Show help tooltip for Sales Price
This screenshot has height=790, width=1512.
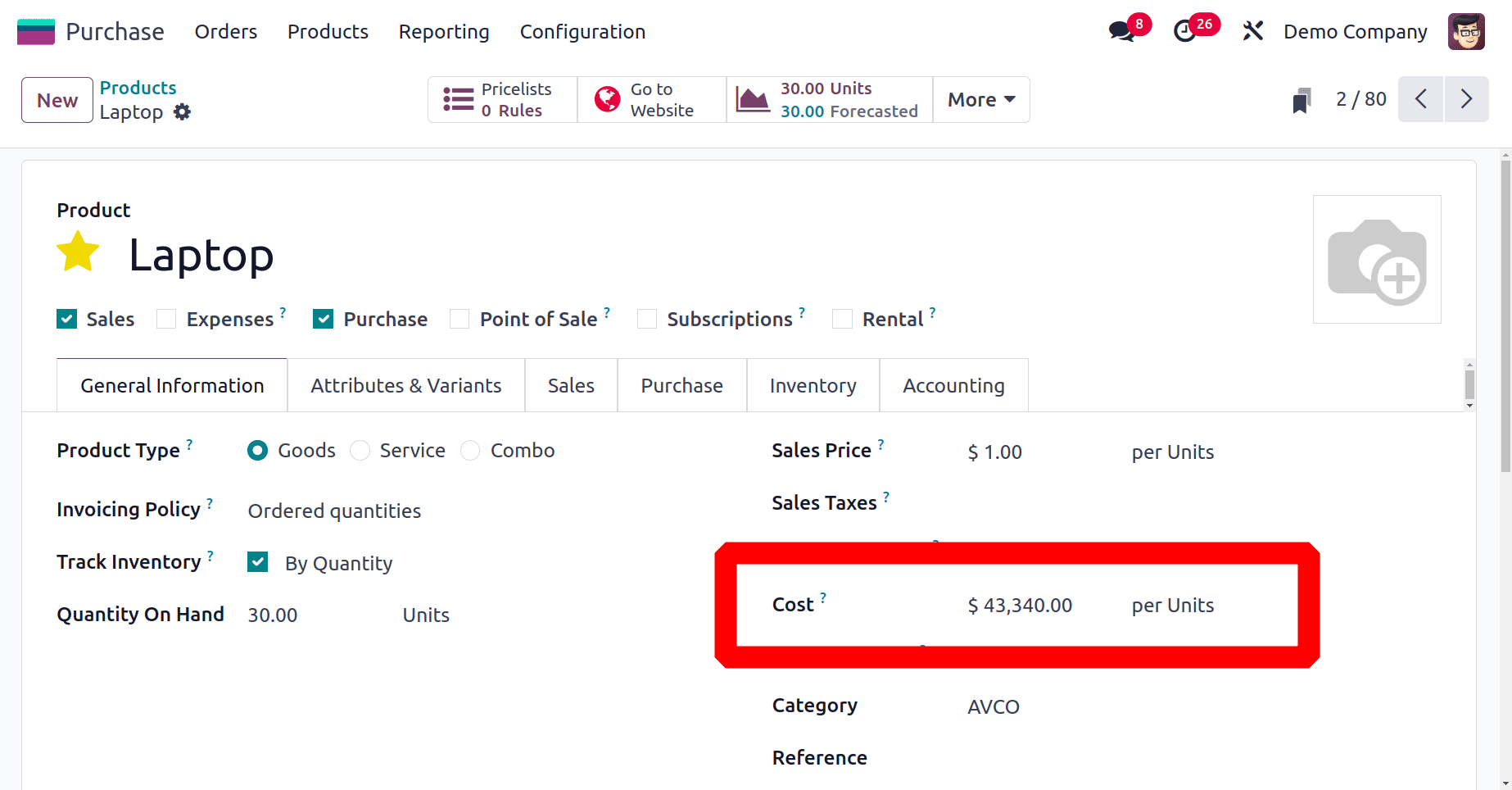click(x=880, y=443)
